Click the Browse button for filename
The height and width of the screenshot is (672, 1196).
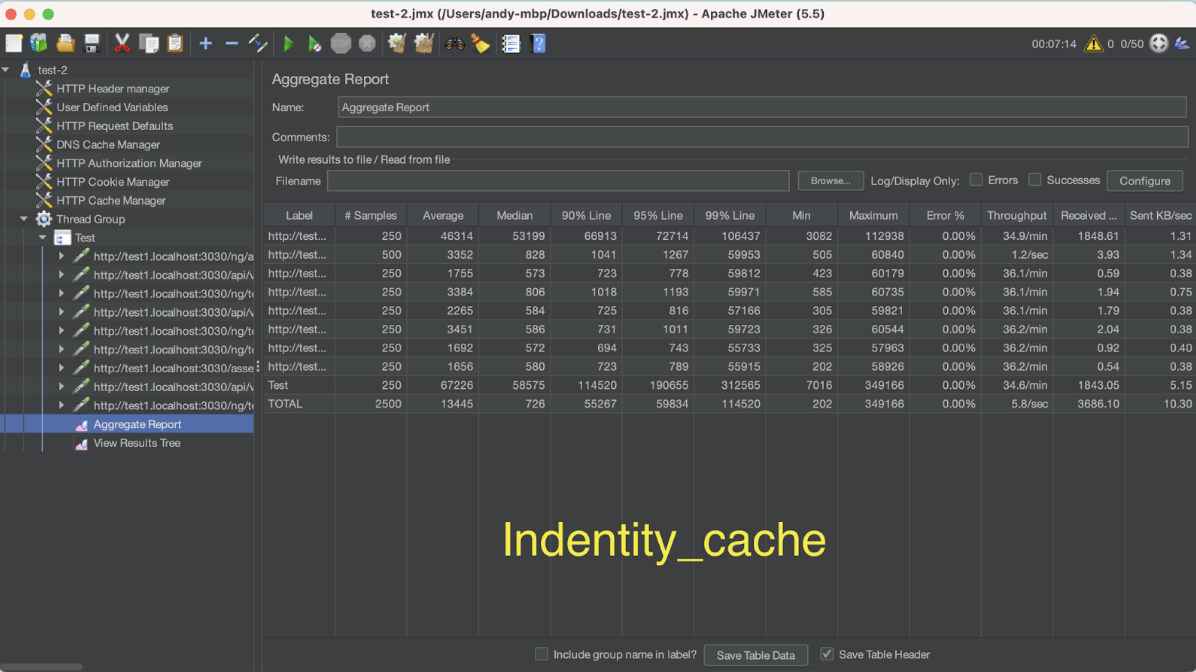(x=830, y=180)
